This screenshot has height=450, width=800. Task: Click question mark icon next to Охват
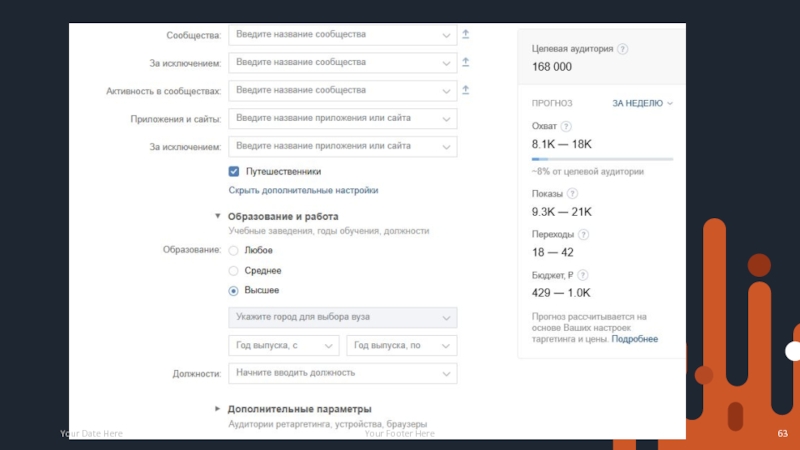[566, 127]
